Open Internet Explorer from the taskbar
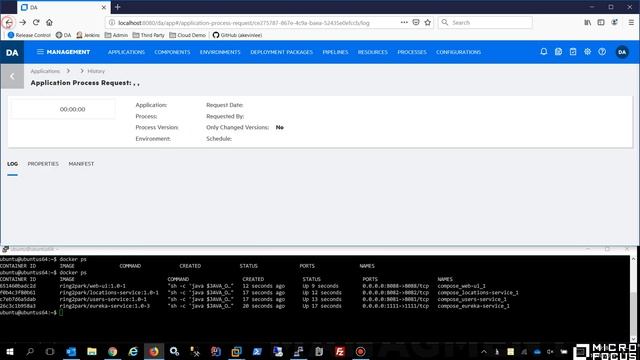Screen dimensions: 640x360 [133, 351]
